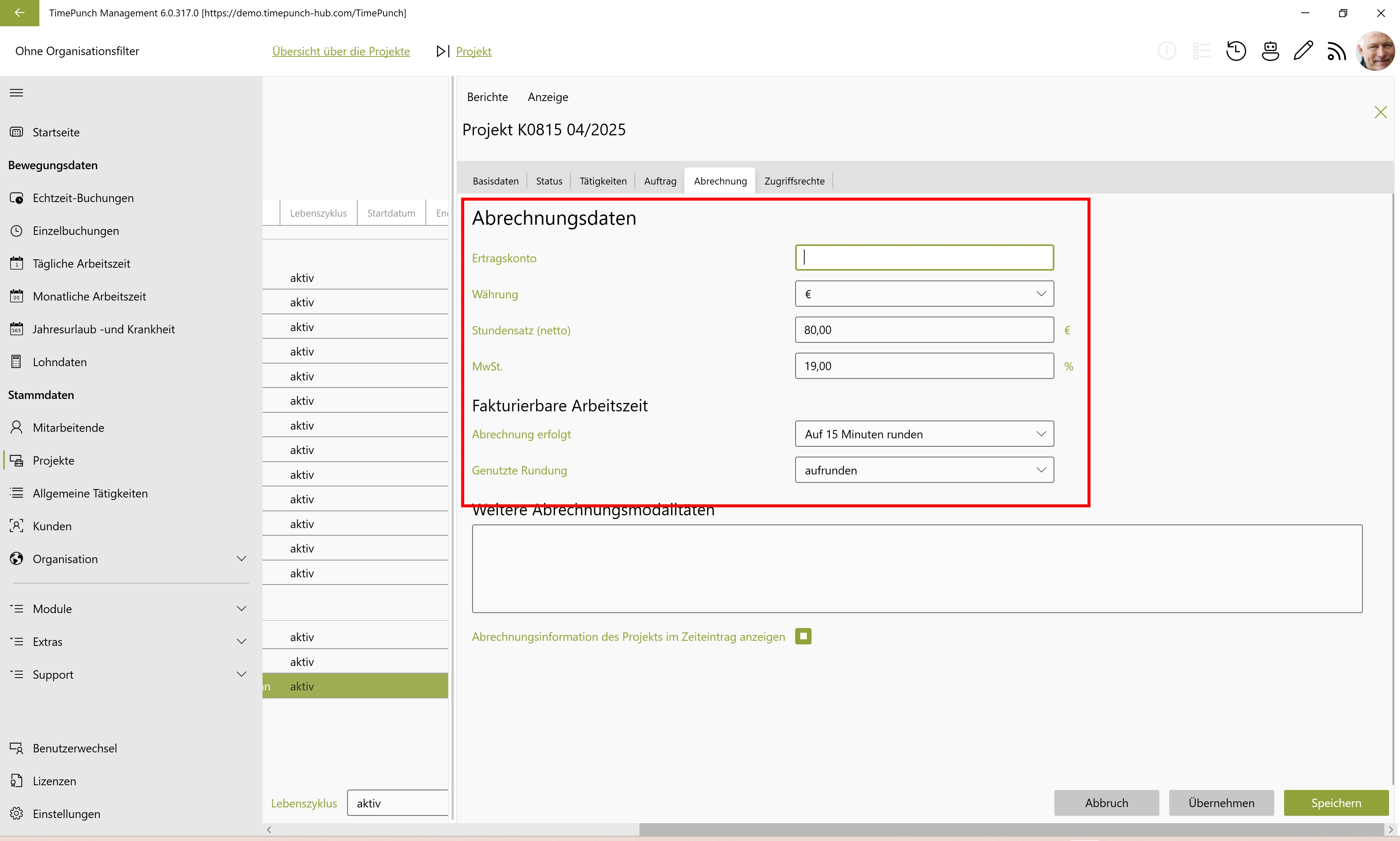The image size is (1400, 841).
Task: Switch to the Zugriffsrechte tab
Action: tap(794, 181)
